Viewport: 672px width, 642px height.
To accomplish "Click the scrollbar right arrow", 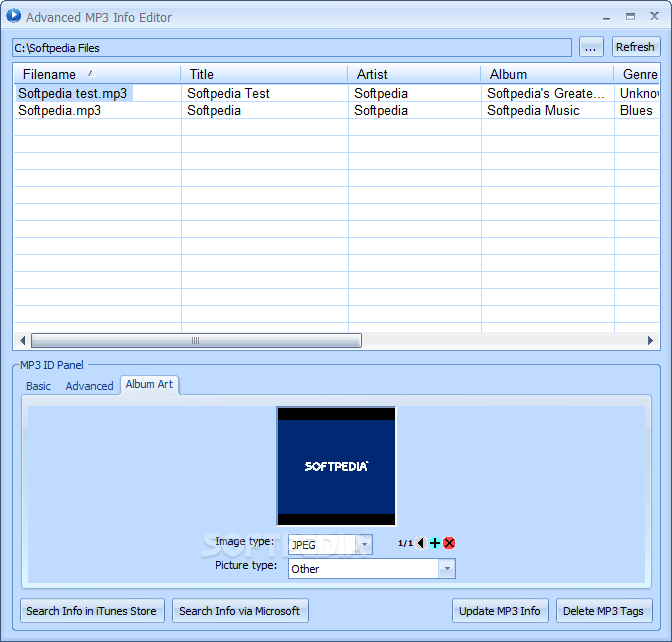I will [x=651, y=341].
